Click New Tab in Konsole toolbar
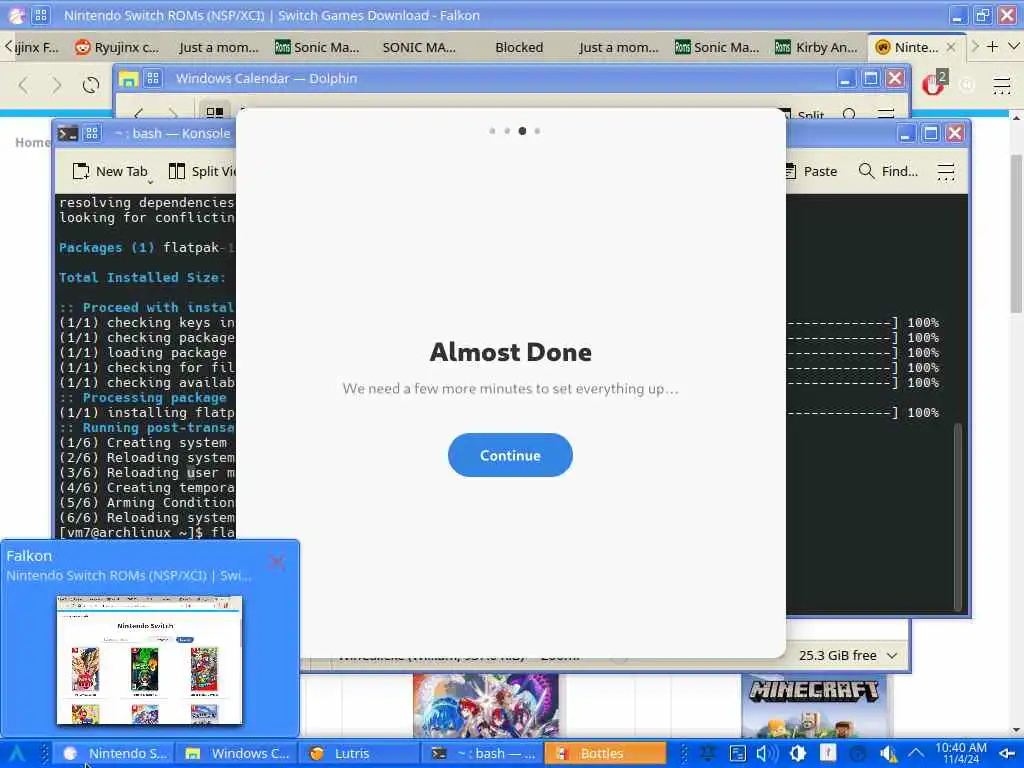 coord(110,171)
